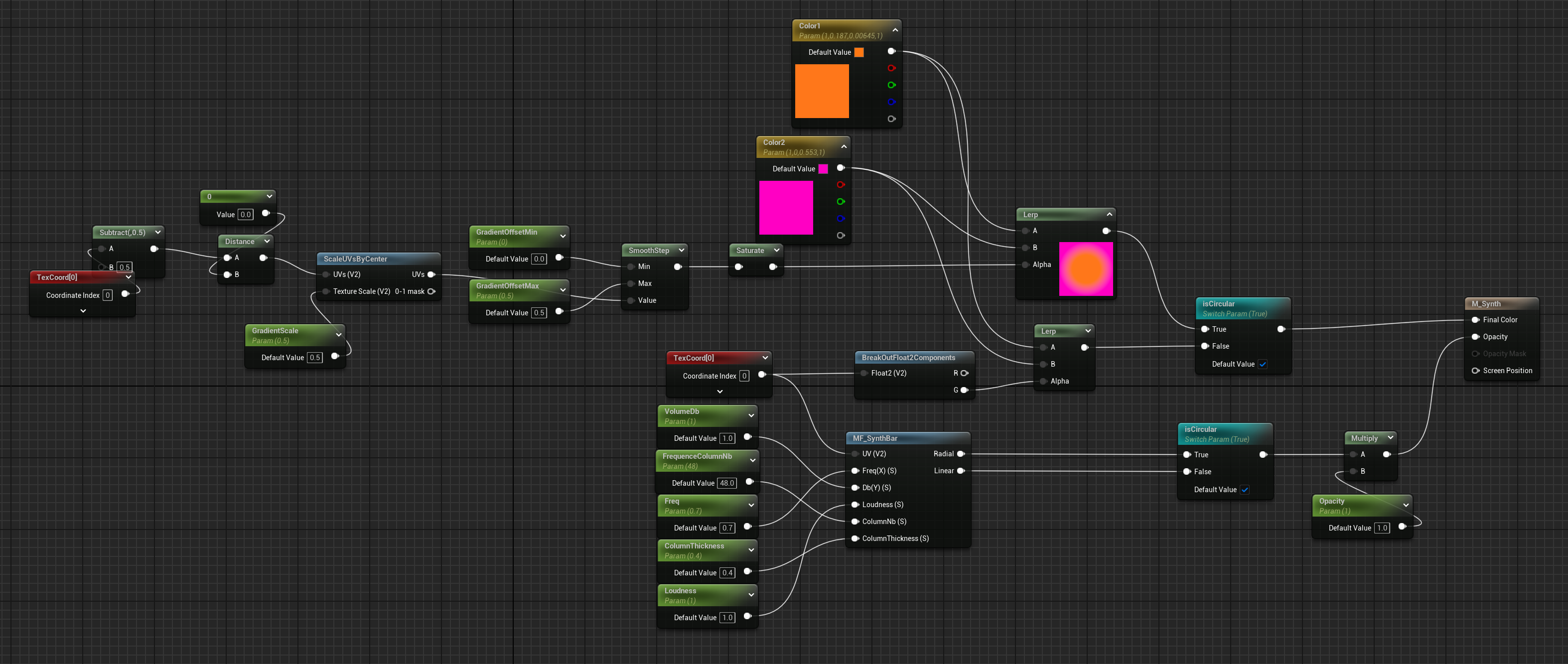Click the M_Synth Final Color input pin
The width and height of the screenshot is (1568, 664).
1475,320
